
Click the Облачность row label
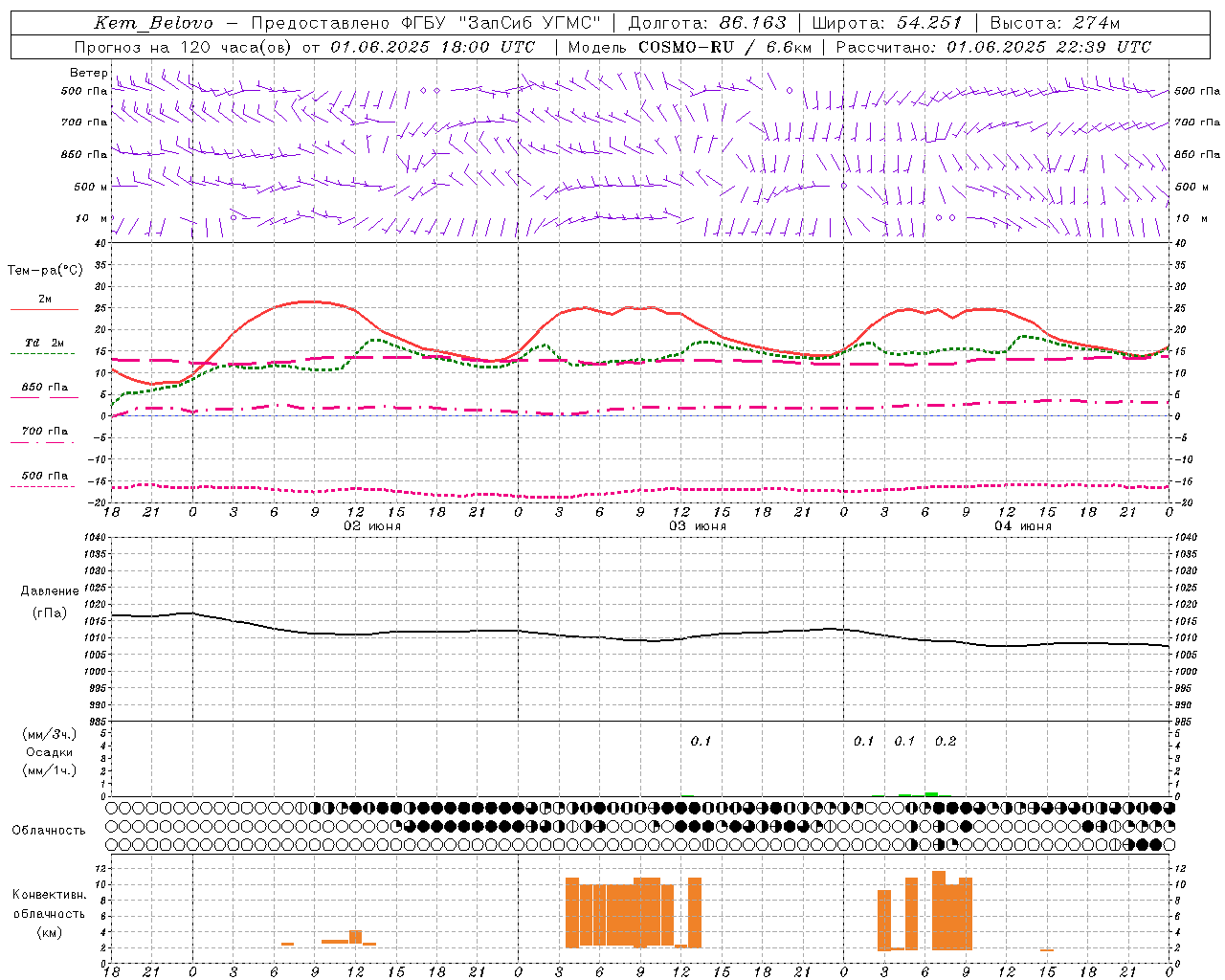pyautogui.click(x=49, y=831)
